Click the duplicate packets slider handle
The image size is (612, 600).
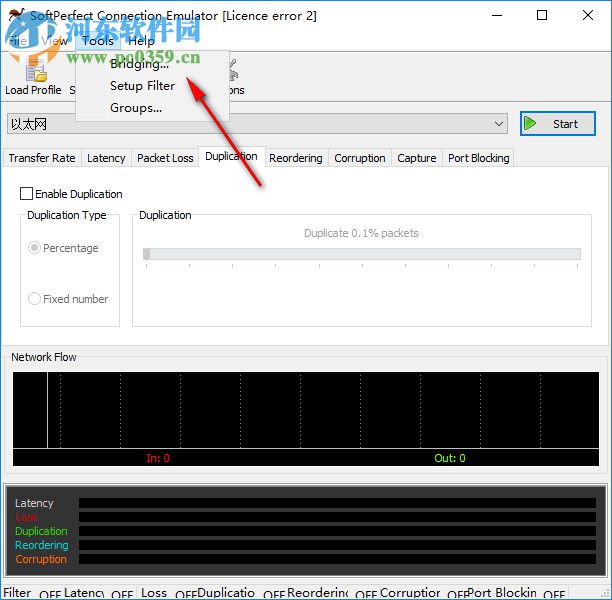(146, 254)
